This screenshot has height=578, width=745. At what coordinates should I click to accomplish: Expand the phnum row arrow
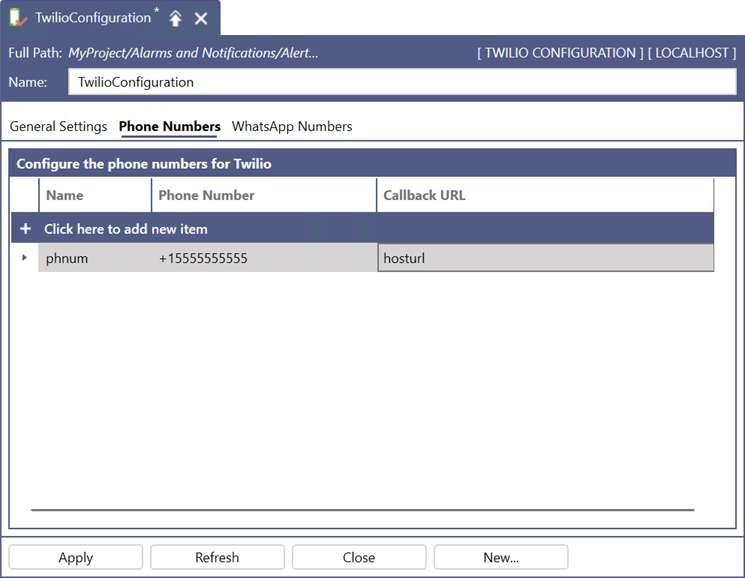[25, 258]
